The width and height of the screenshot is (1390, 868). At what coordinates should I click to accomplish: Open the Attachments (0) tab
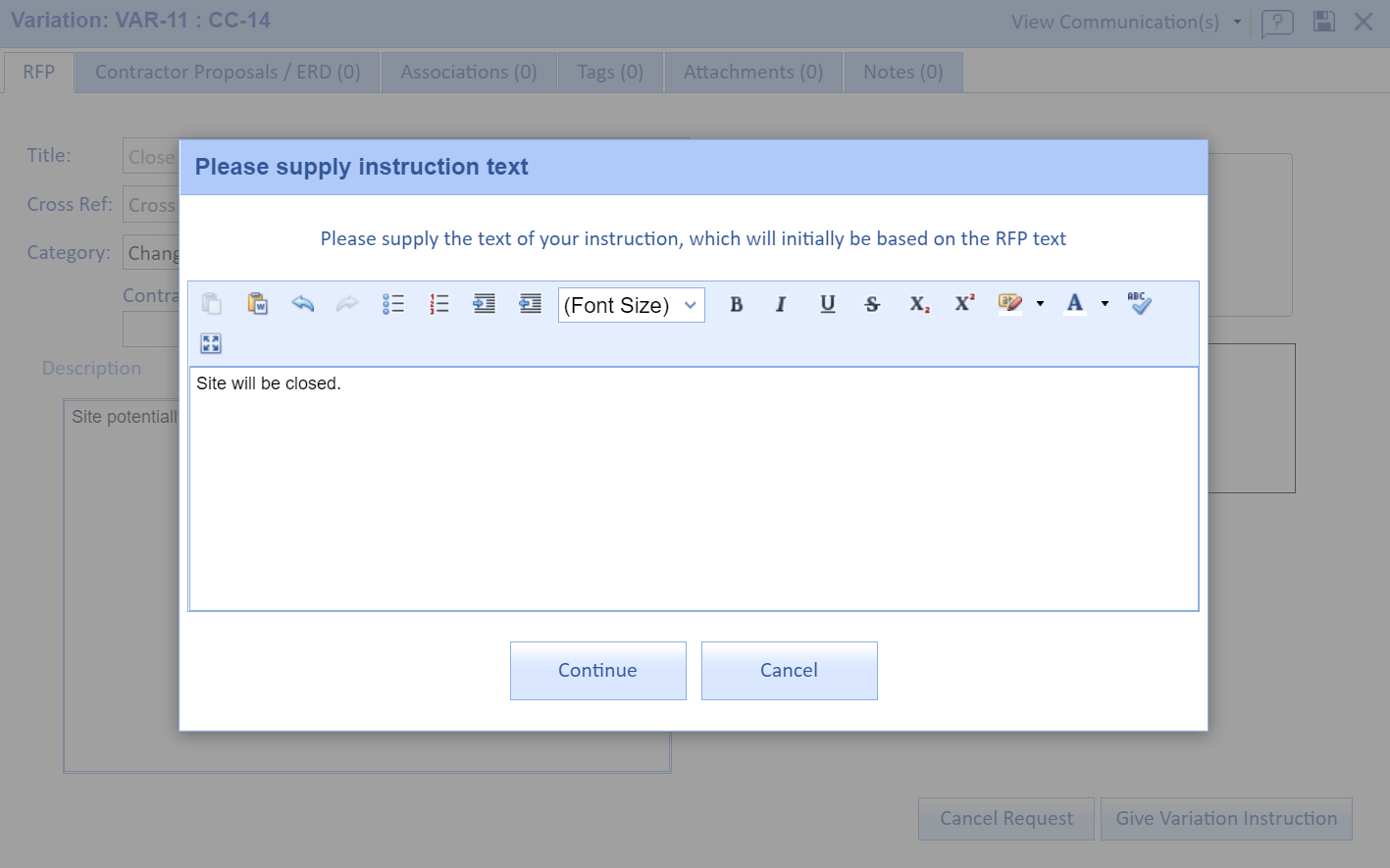pos(752,73)
